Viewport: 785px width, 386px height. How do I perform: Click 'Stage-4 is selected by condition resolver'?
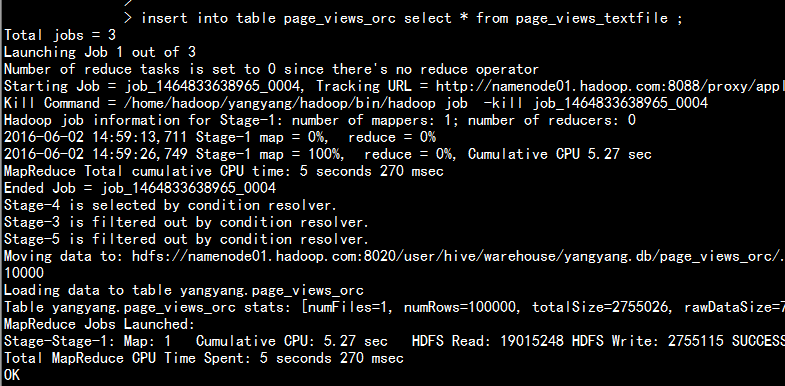pos(170,205)
